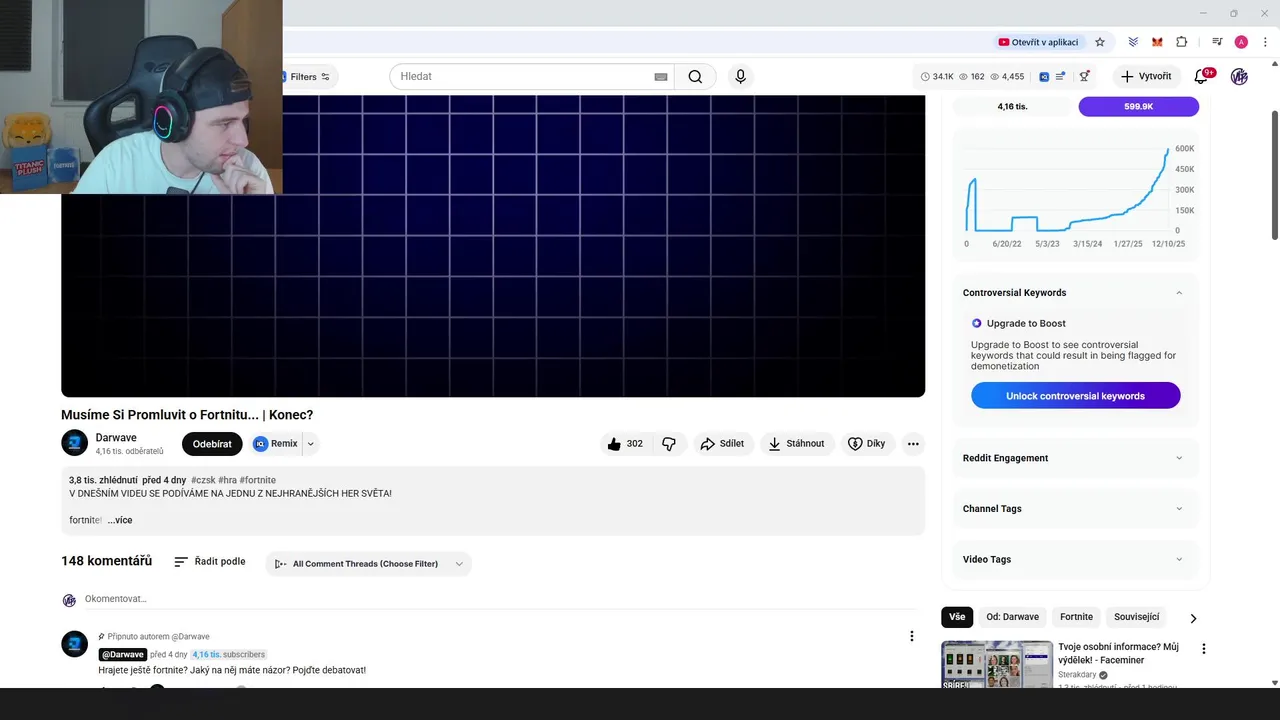Click the video player area
1280x720 pixels.
point(493,246)
